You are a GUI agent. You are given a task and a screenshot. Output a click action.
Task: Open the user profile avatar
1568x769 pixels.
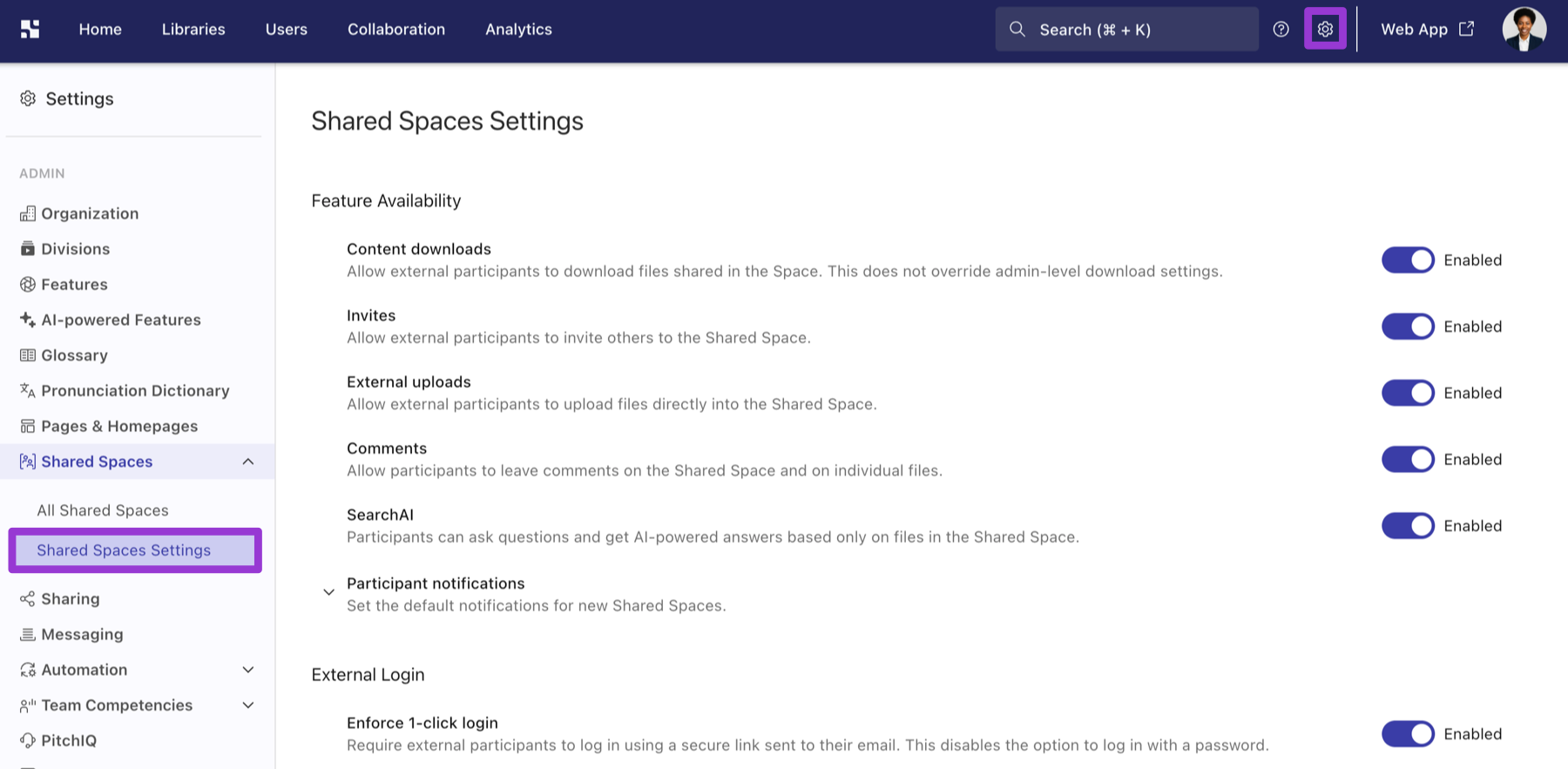click(x=1524, y=29)
